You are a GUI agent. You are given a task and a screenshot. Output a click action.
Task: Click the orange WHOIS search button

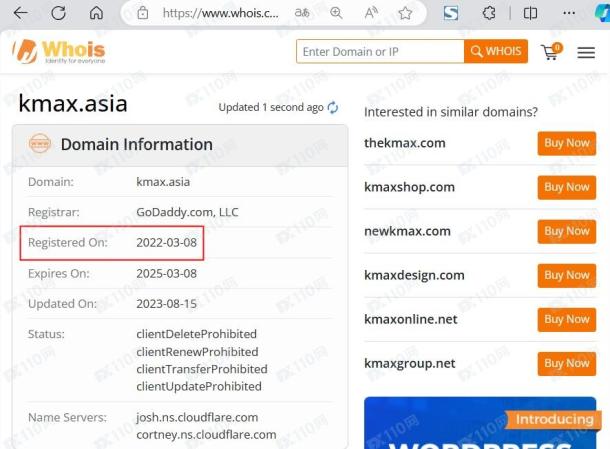(x=496, y=51)
